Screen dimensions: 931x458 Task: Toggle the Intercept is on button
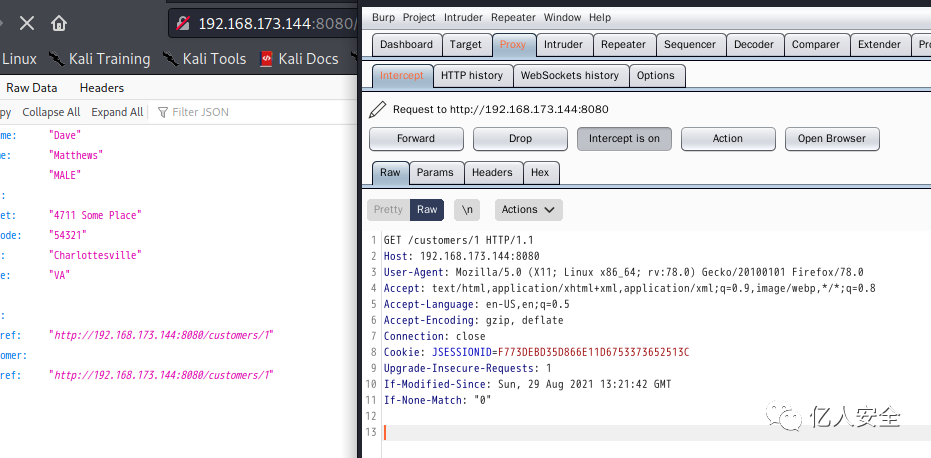pyautogui.click(x=624, y=139)
